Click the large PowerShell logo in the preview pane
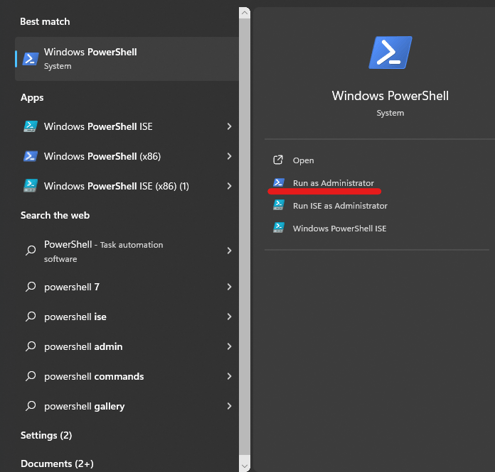495x472 pixels. 390,53
